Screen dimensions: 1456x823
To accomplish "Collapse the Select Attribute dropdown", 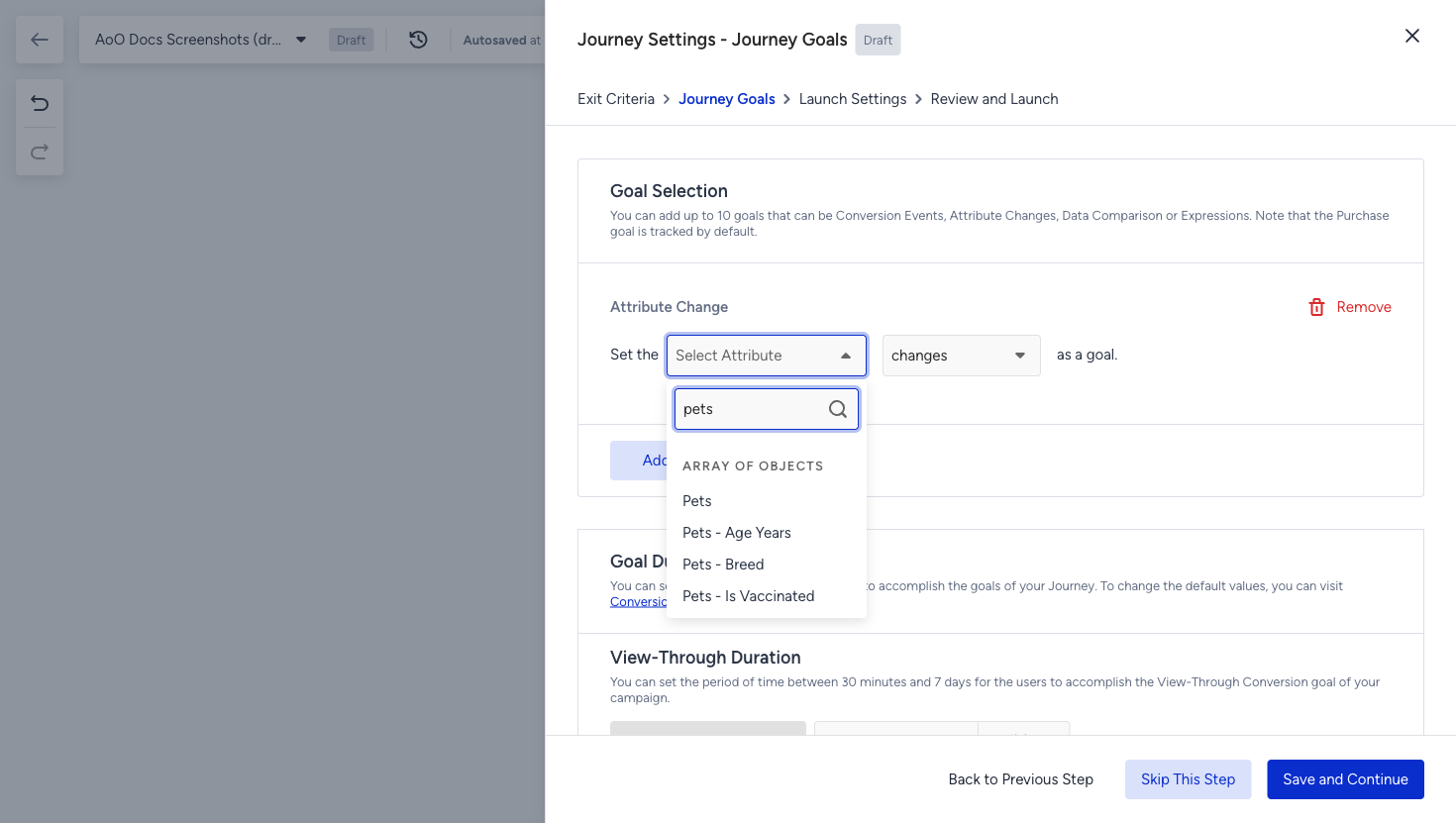I will pyautogui.click(x=846, y=356).
